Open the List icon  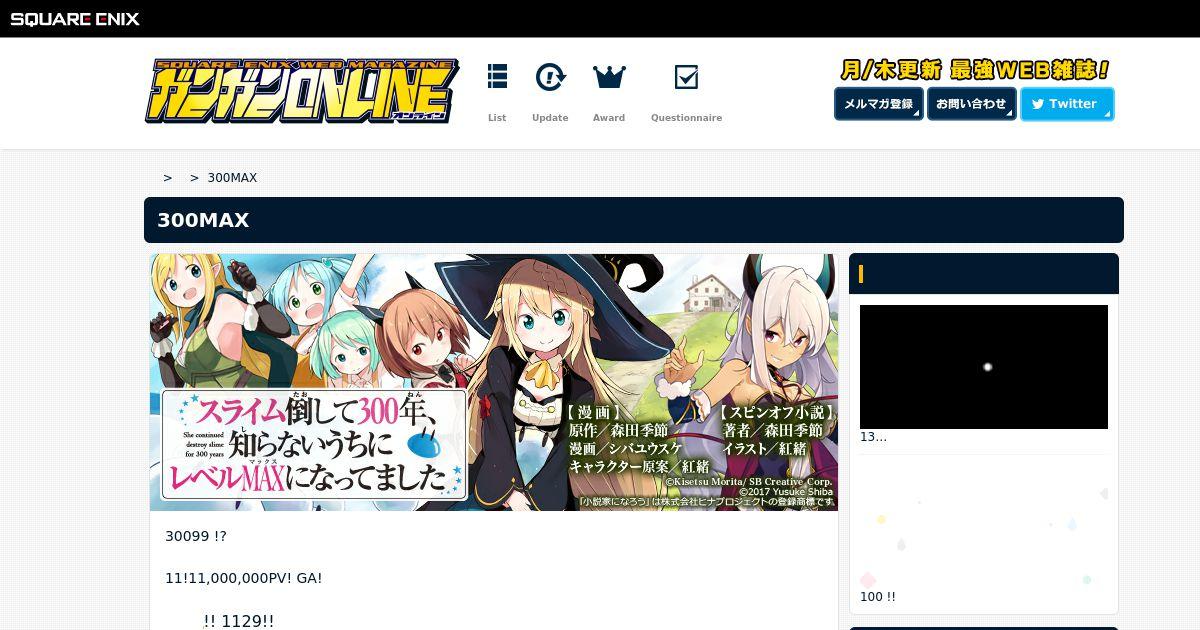coord(497,77)
